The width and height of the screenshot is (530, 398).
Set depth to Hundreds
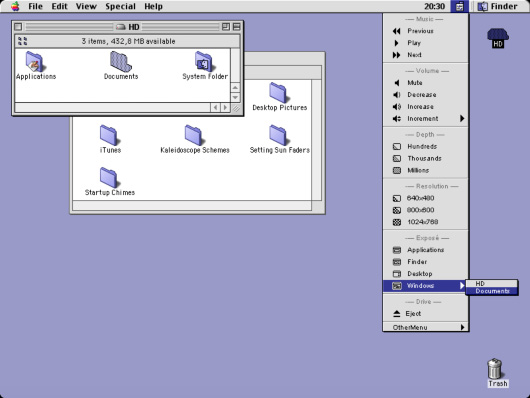[426, 146]
